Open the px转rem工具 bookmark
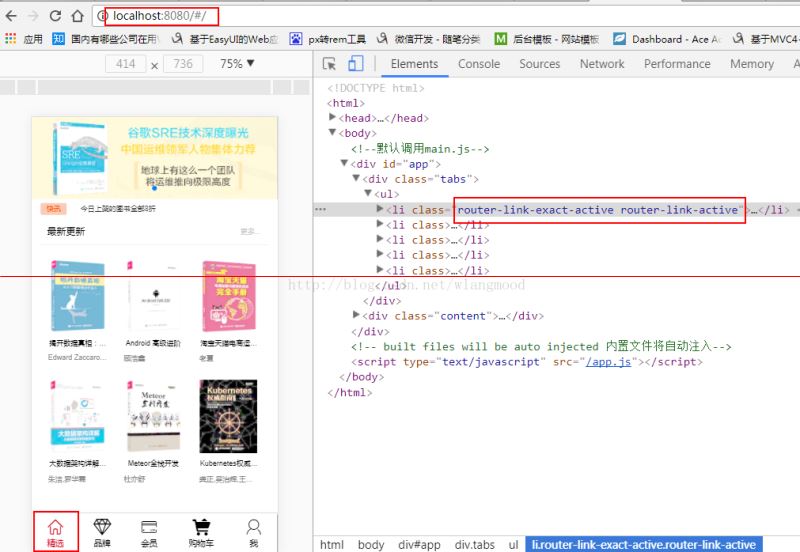This screenshot has height=552, width=800. pos(328,39)
